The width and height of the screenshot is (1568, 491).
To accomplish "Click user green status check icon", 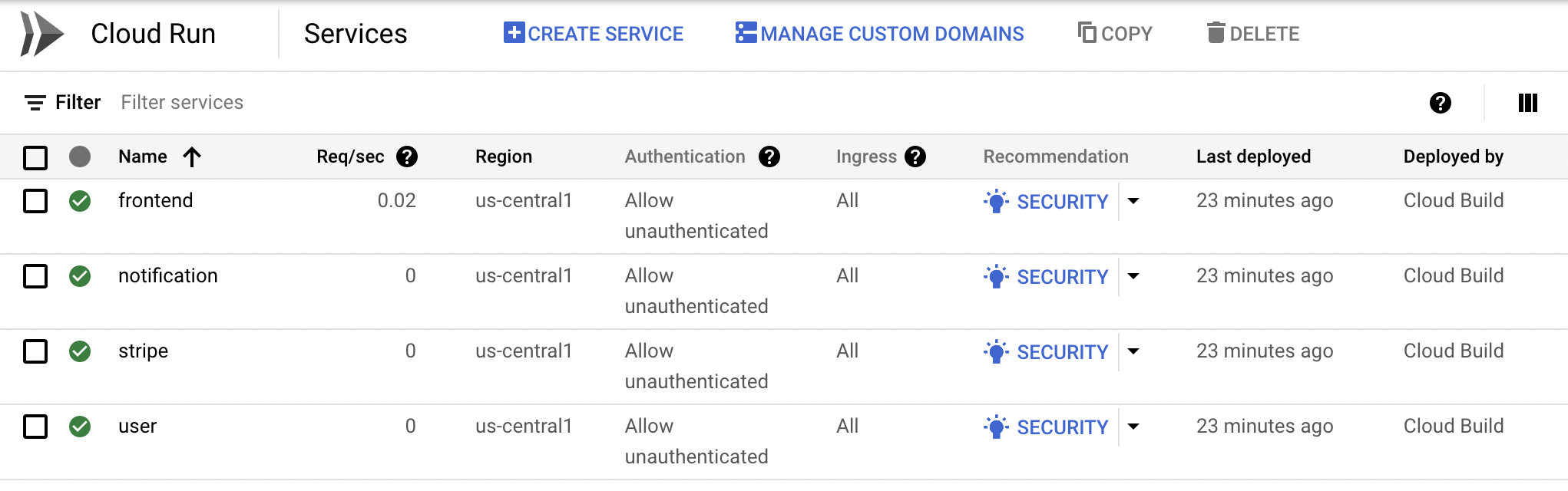I will [80, 427].
